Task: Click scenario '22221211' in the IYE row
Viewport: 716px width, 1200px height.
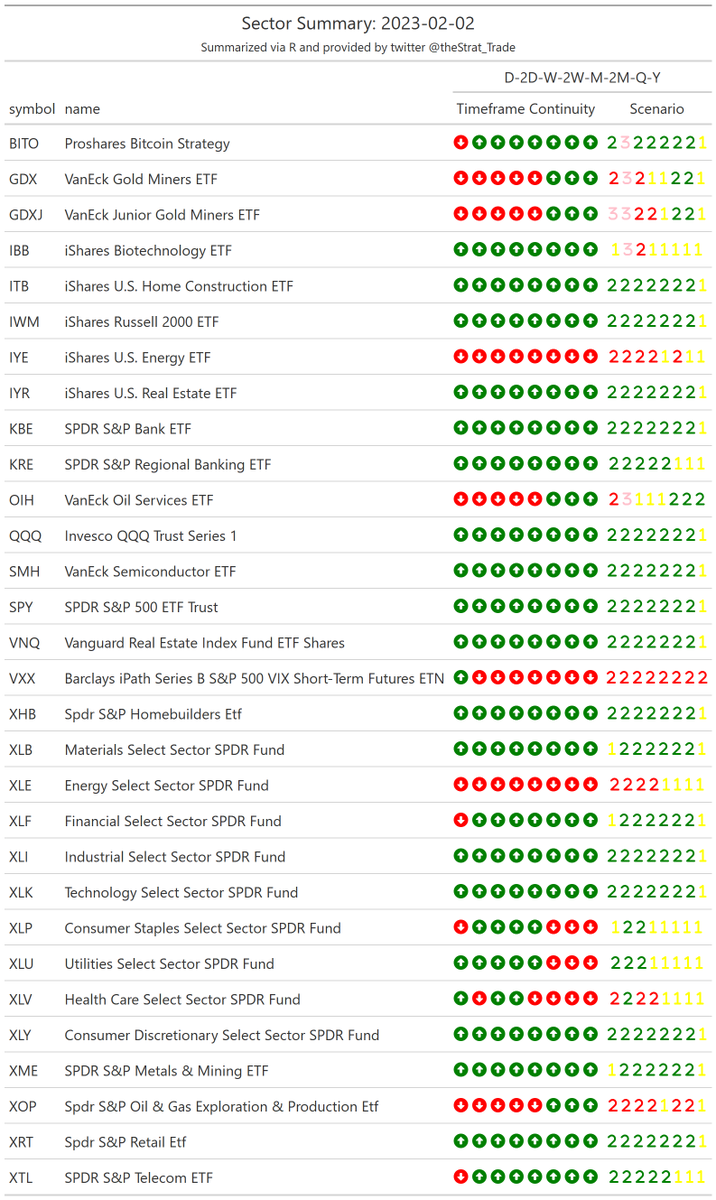Action: pyautogui.click(x=657, y=357)
